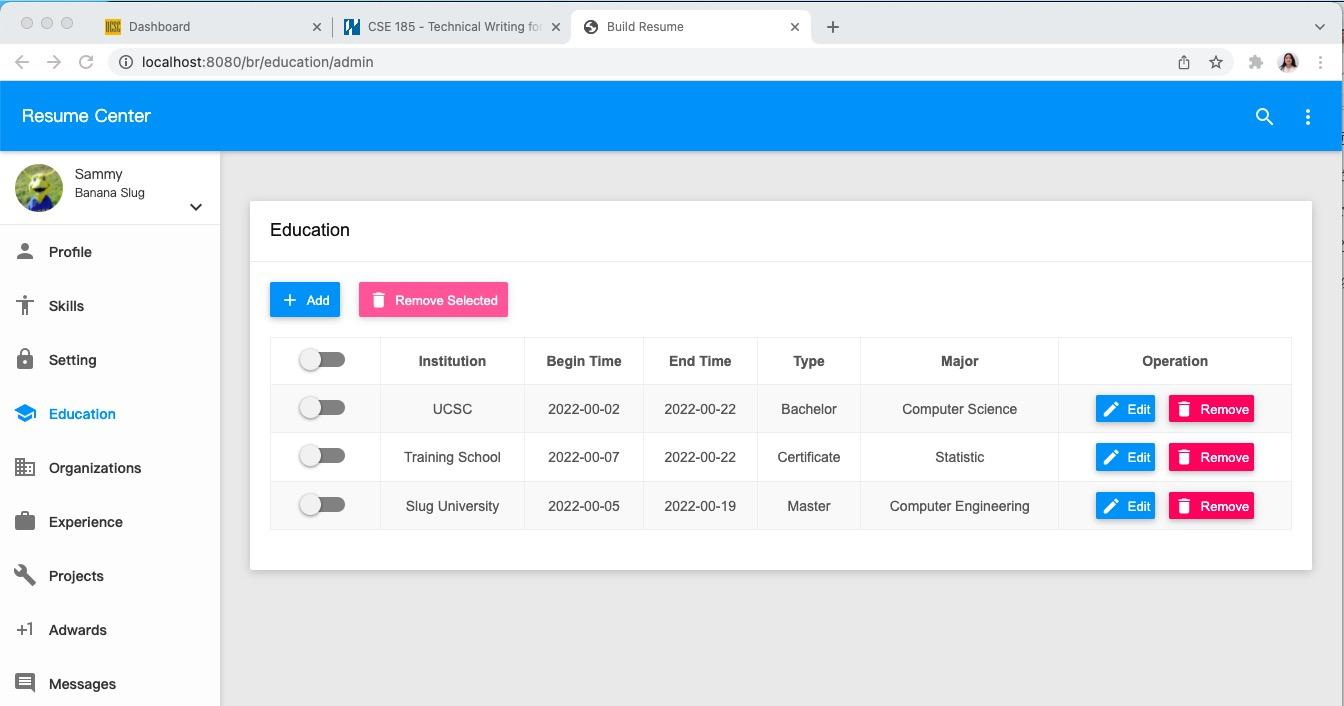Bookmark this page with the star icon
The image size is (1344, 706).
pos(1216,62)
